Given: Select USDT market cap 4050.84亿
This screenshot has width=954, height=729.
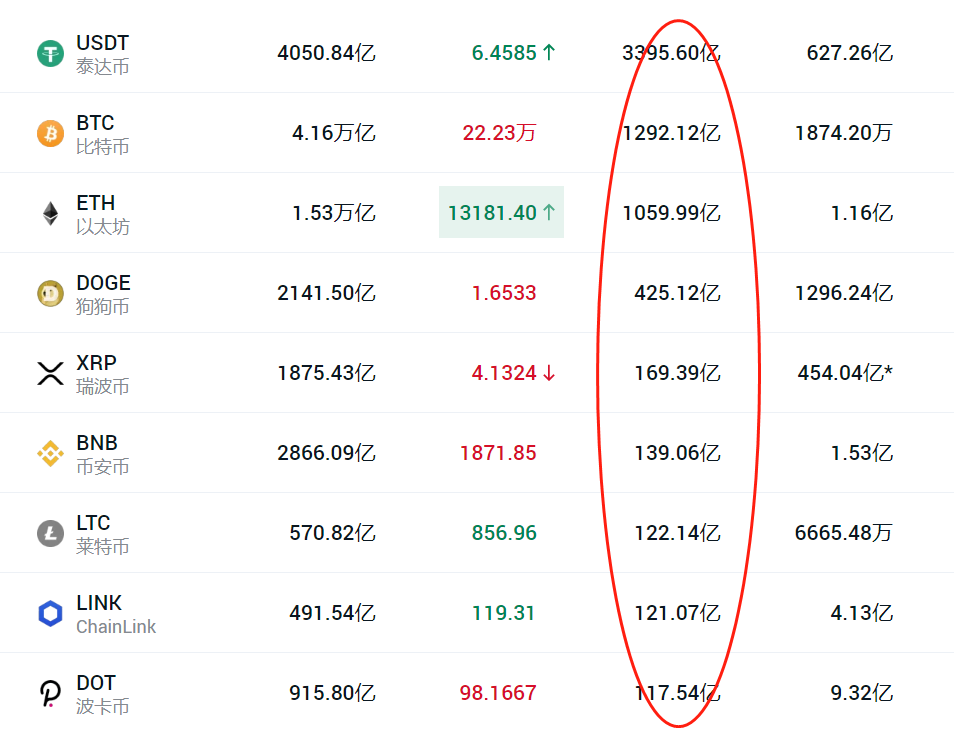Looking at the screenshot, I should tap(327, 53).
